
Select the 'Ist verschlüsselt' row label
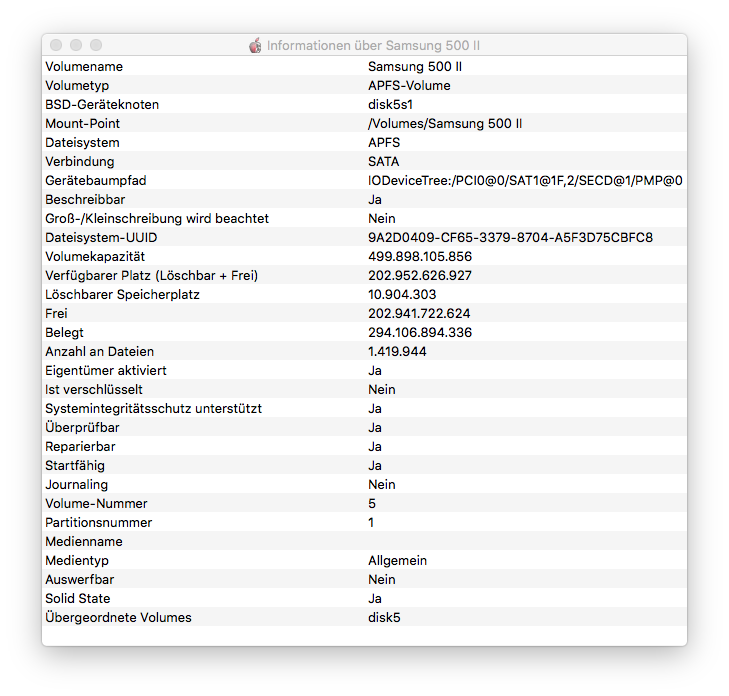click(x=94, y=390)
